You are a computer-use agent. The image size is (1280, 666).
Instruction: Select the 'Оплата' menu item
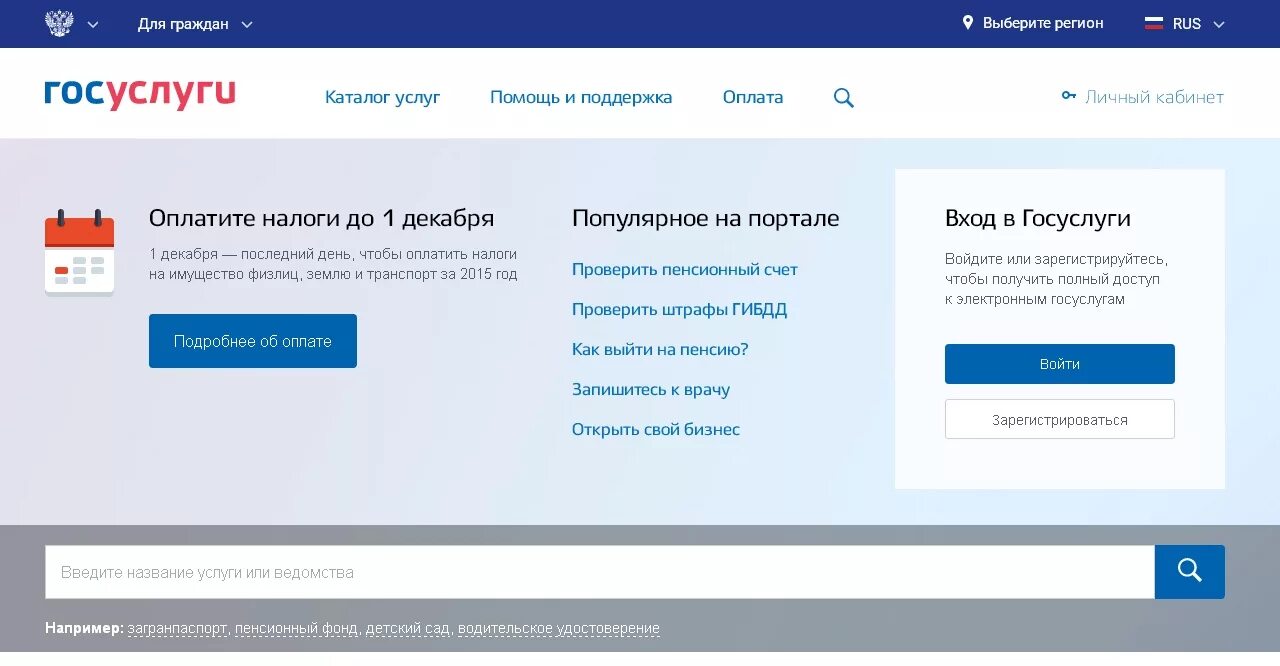click(753, 97)
